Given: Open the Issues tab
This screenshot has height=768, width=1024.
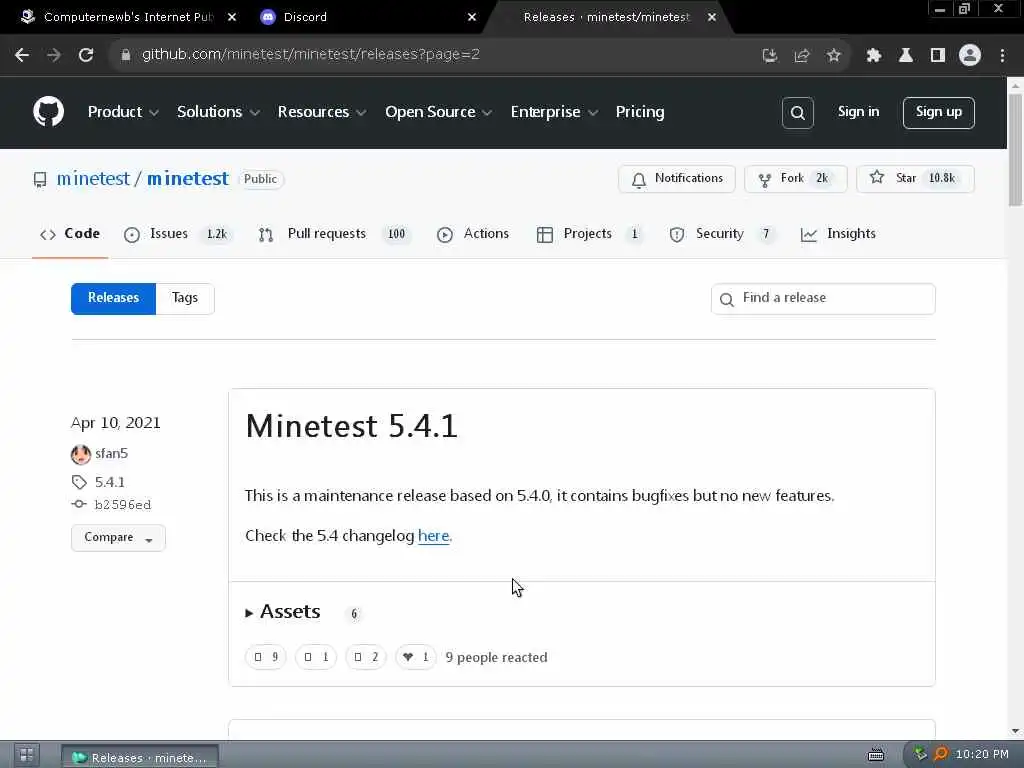Looking at the screenshot, I should [x=177, y=234].
